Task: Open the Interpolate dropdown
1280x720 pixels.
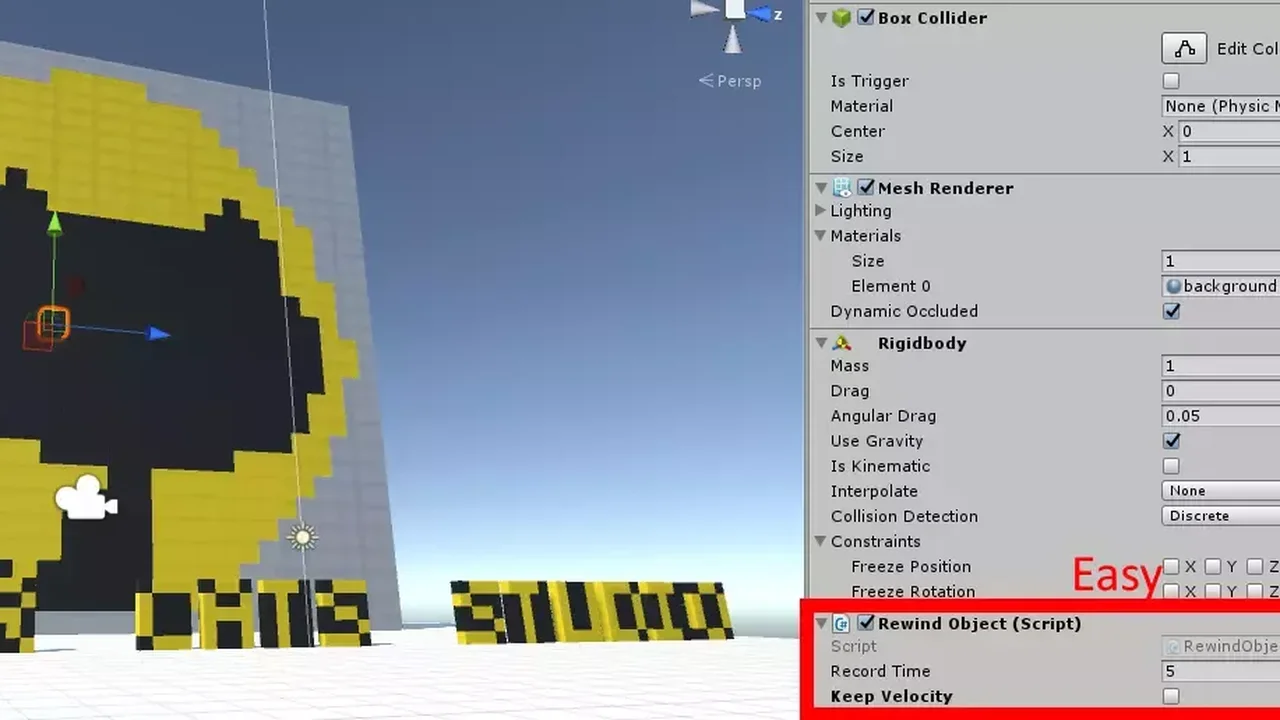Action: 1221,491
